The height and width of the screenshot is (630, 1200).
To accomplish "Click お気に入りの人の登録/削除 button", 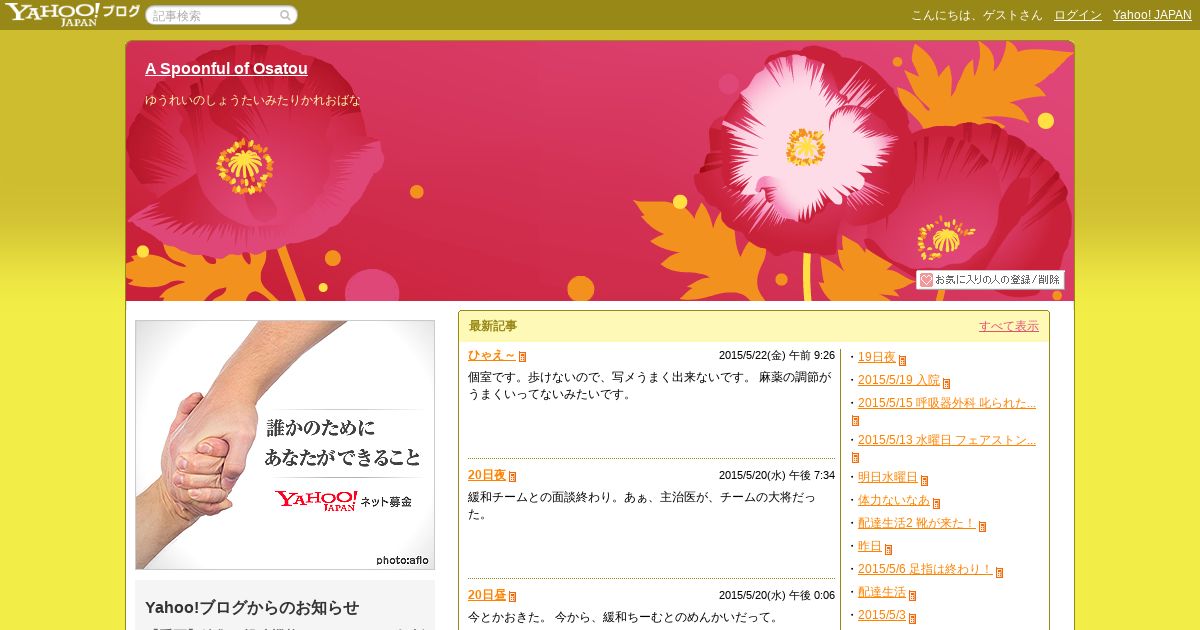I will click(990, 280).
